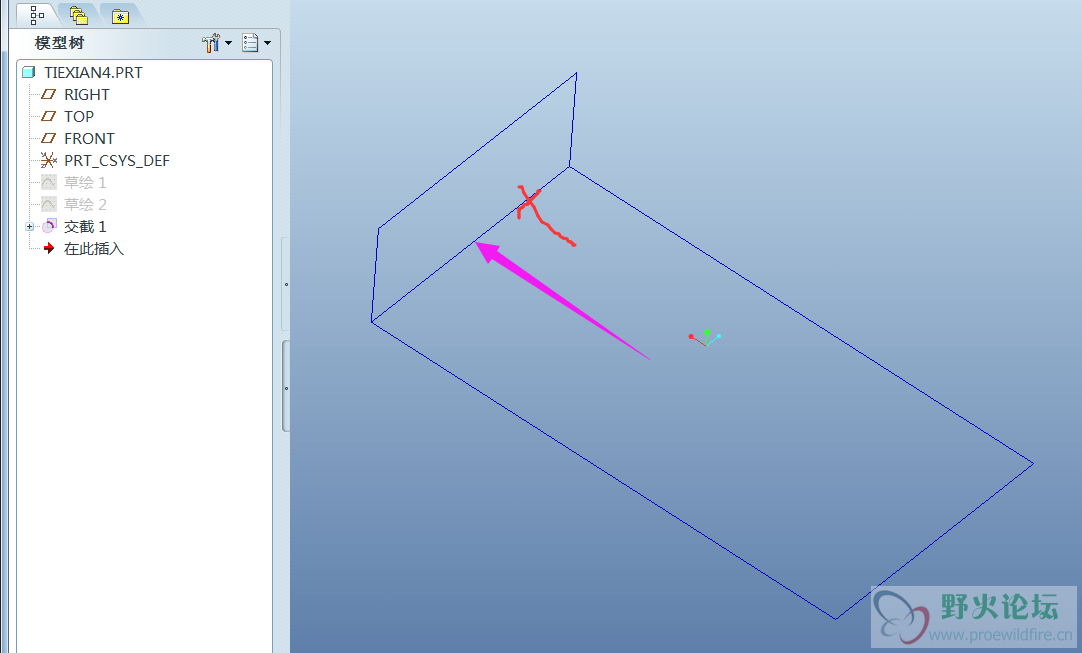Click the TIEXIAN4.PRT part icon
The image size is (1082, 653).
(x=28, y=72)
